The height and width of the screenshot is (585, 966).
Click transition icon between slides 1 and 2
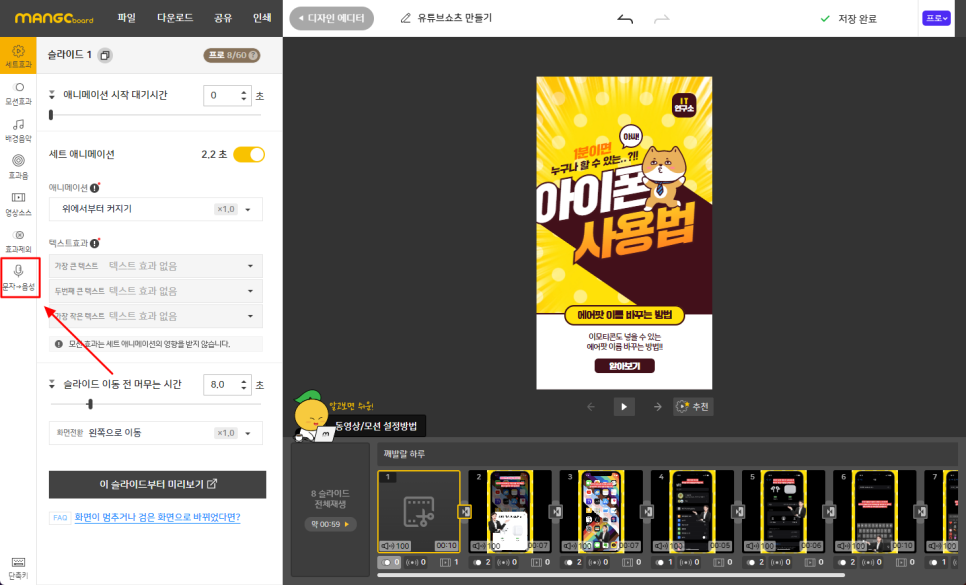465,512
